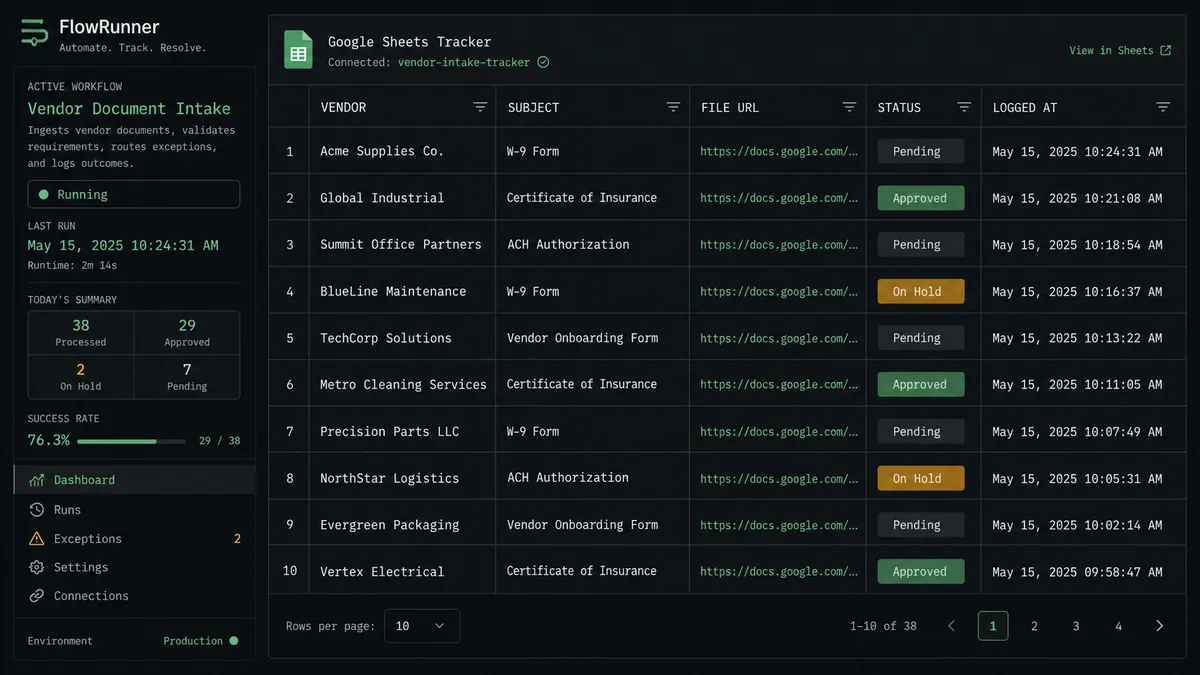Click the Connections link icon

pos(37,596)
